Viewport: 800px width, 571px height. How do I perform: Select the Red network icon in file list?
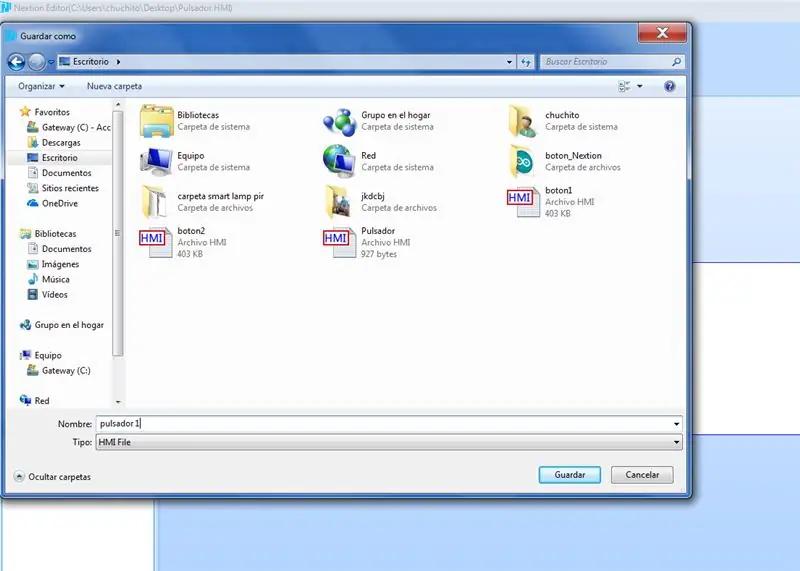tap(339, 161)
